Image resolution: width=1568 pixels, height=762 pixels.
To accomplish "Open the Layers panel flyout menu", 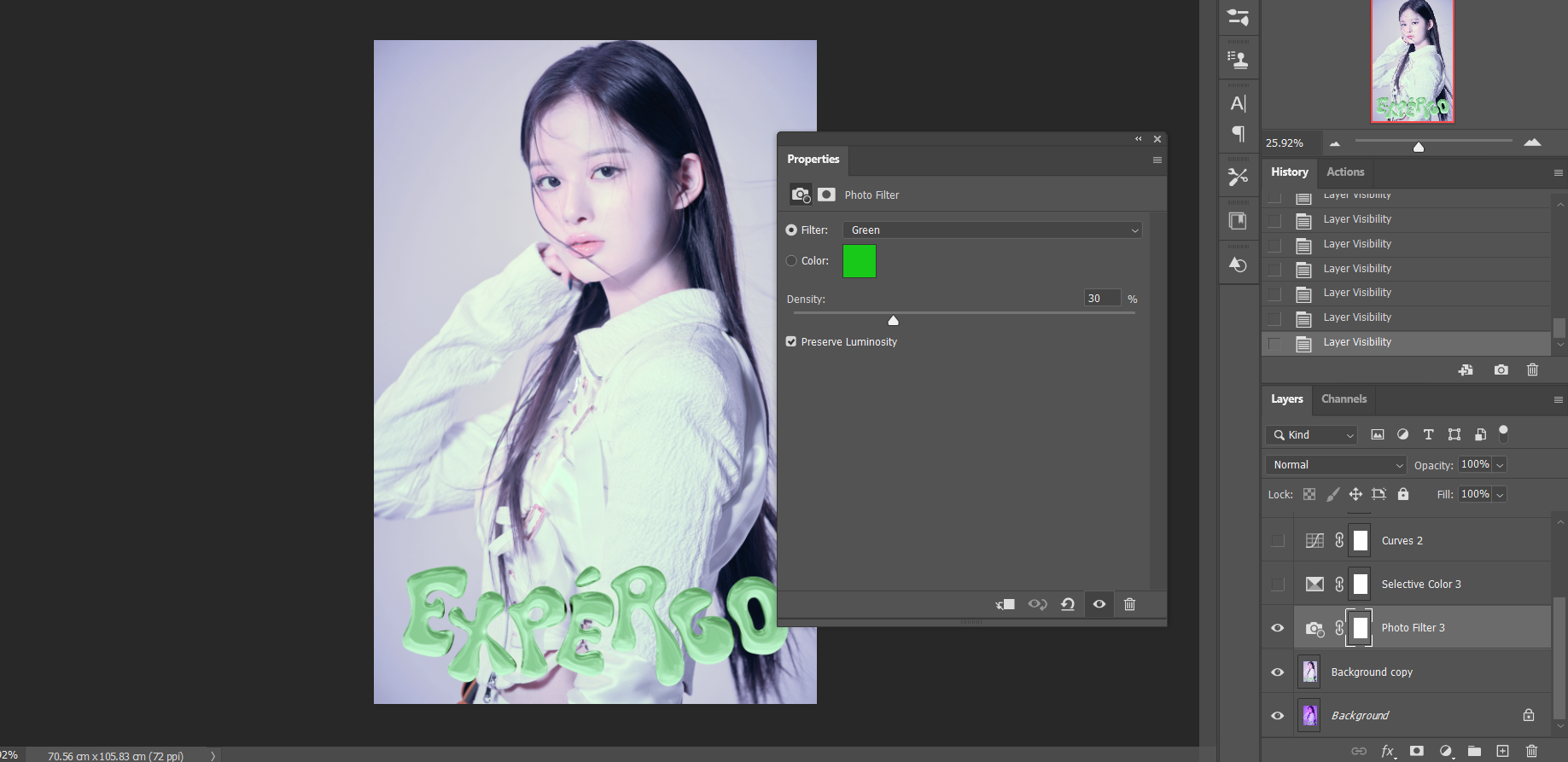I will tap(1558, 399).
